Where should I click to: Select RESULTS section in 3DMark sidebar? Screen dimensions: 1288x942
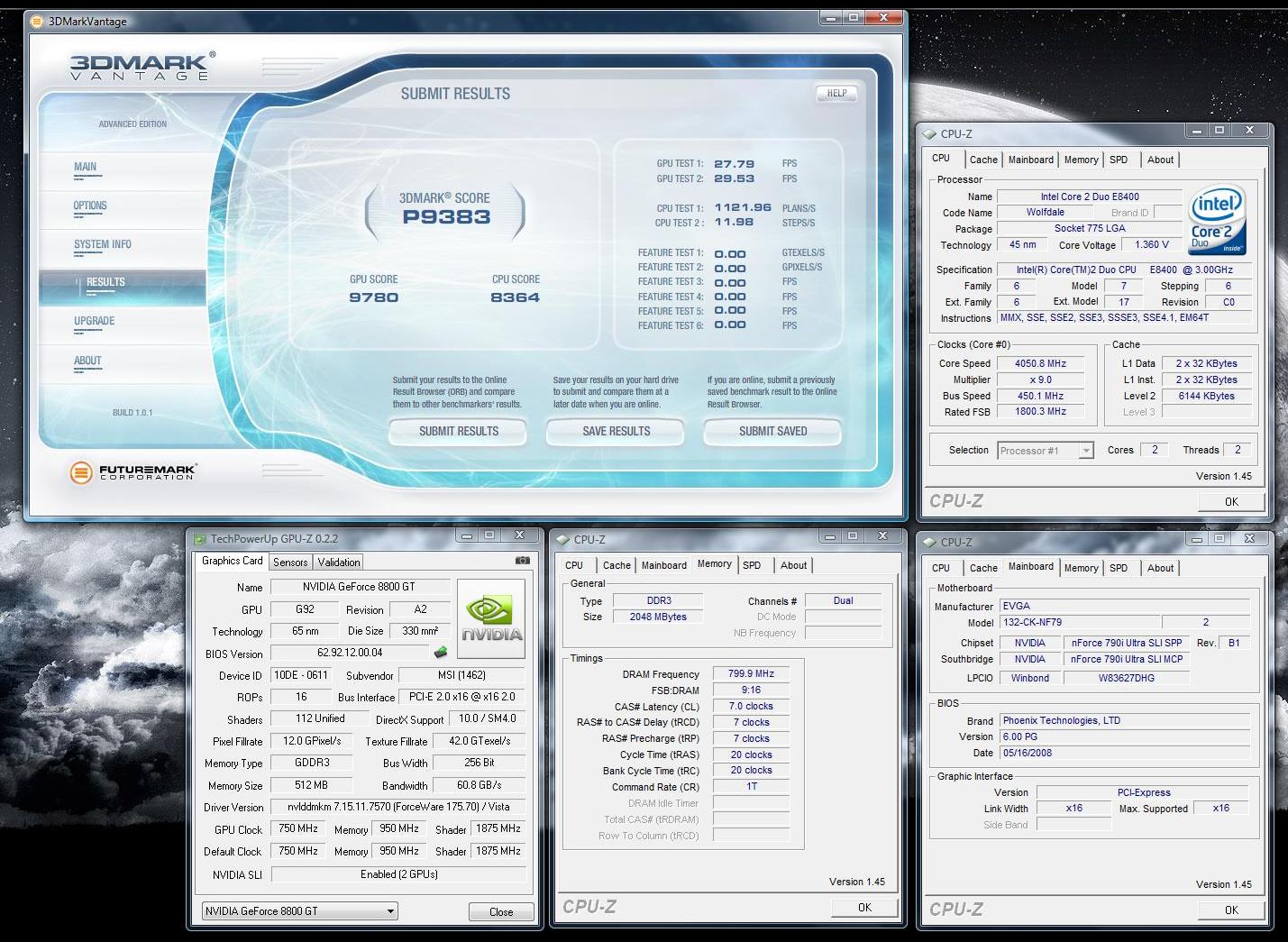123,286
